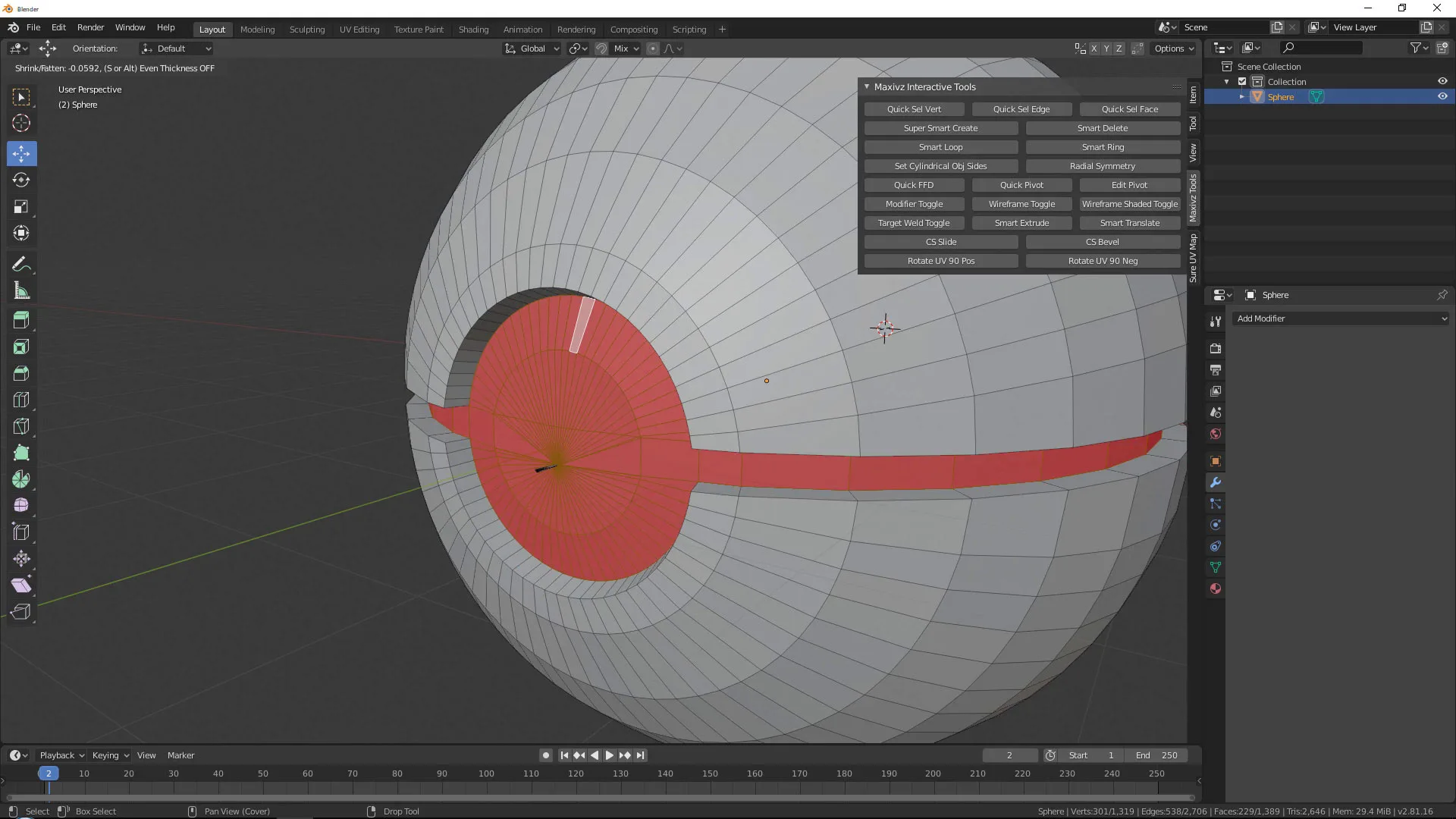This screenshot has height=819, width=1456.
Task: Open the Render menu
Action: 90,27
